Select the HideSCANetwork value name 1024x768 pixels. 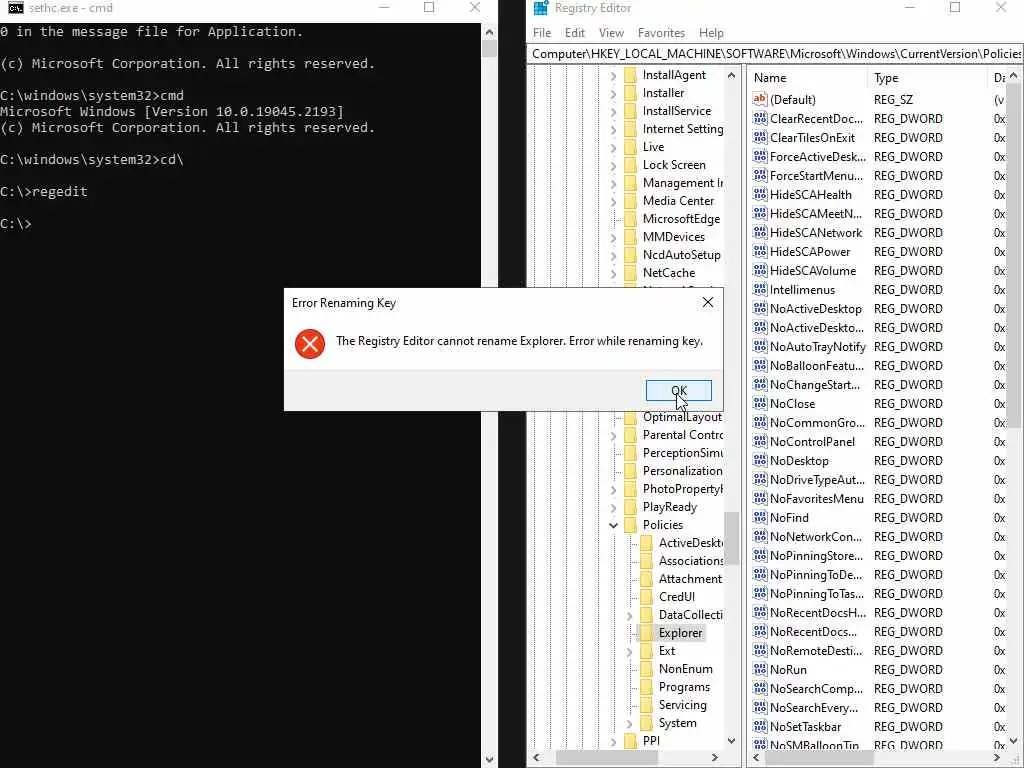coord(816,232)
